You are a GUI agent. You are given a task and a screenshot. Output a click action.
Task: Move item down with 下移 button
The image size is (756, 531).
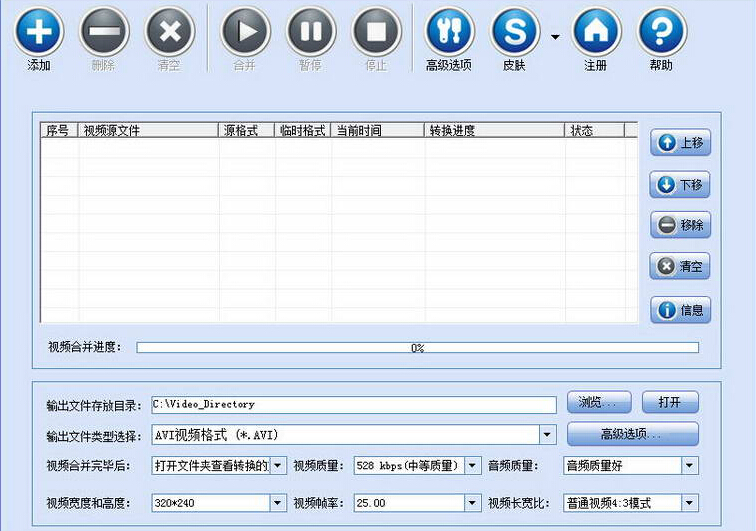tap(680, 184)
